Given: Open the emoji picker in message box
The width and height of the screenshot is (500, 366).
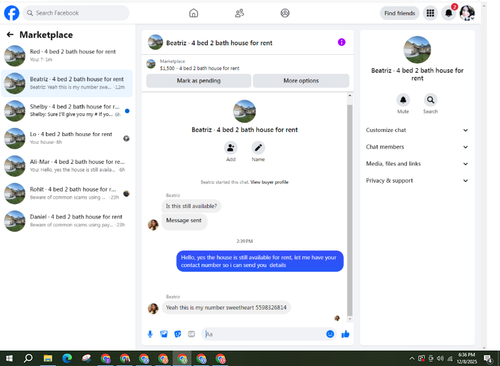Looking at the screenshot, I should click(x=330, y=334).
